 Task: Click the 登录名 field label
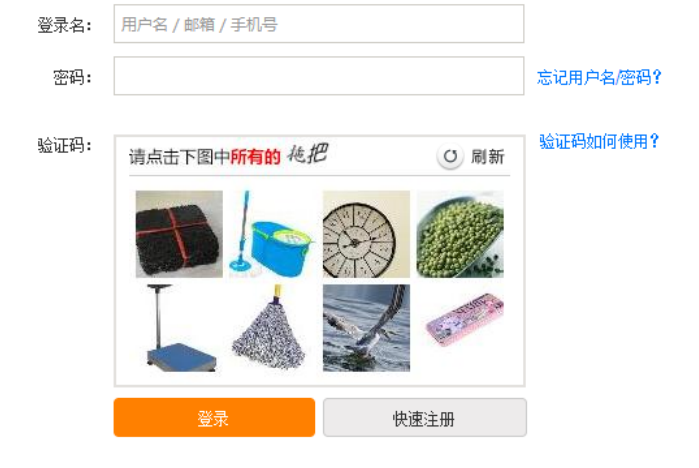tap(65, 25)
